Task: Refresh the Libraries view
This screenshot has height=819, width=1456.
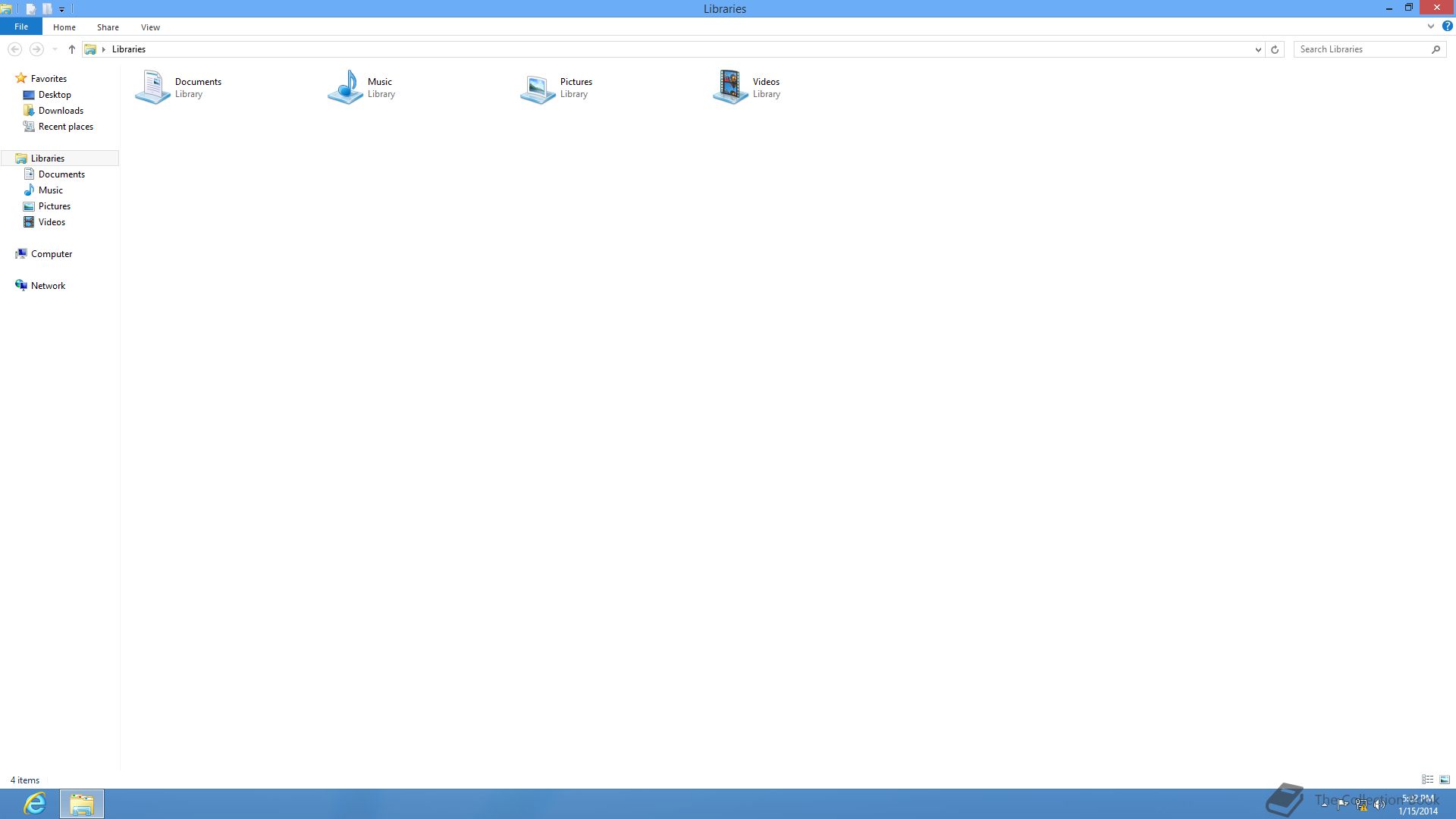Action: [x=1275, y=49]
